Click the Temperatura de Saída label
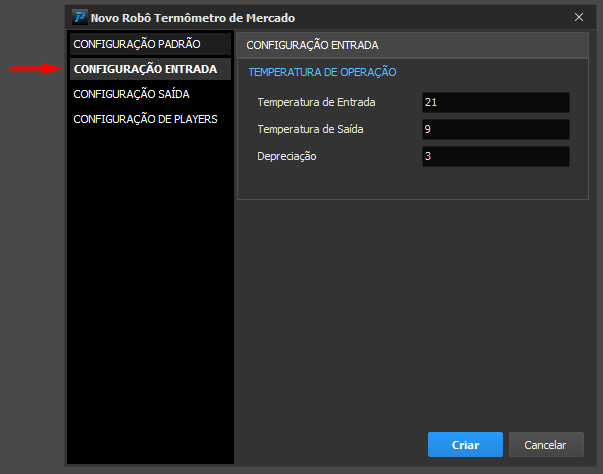This screenshot has height=474, width=603. click(x=310, y=129)
